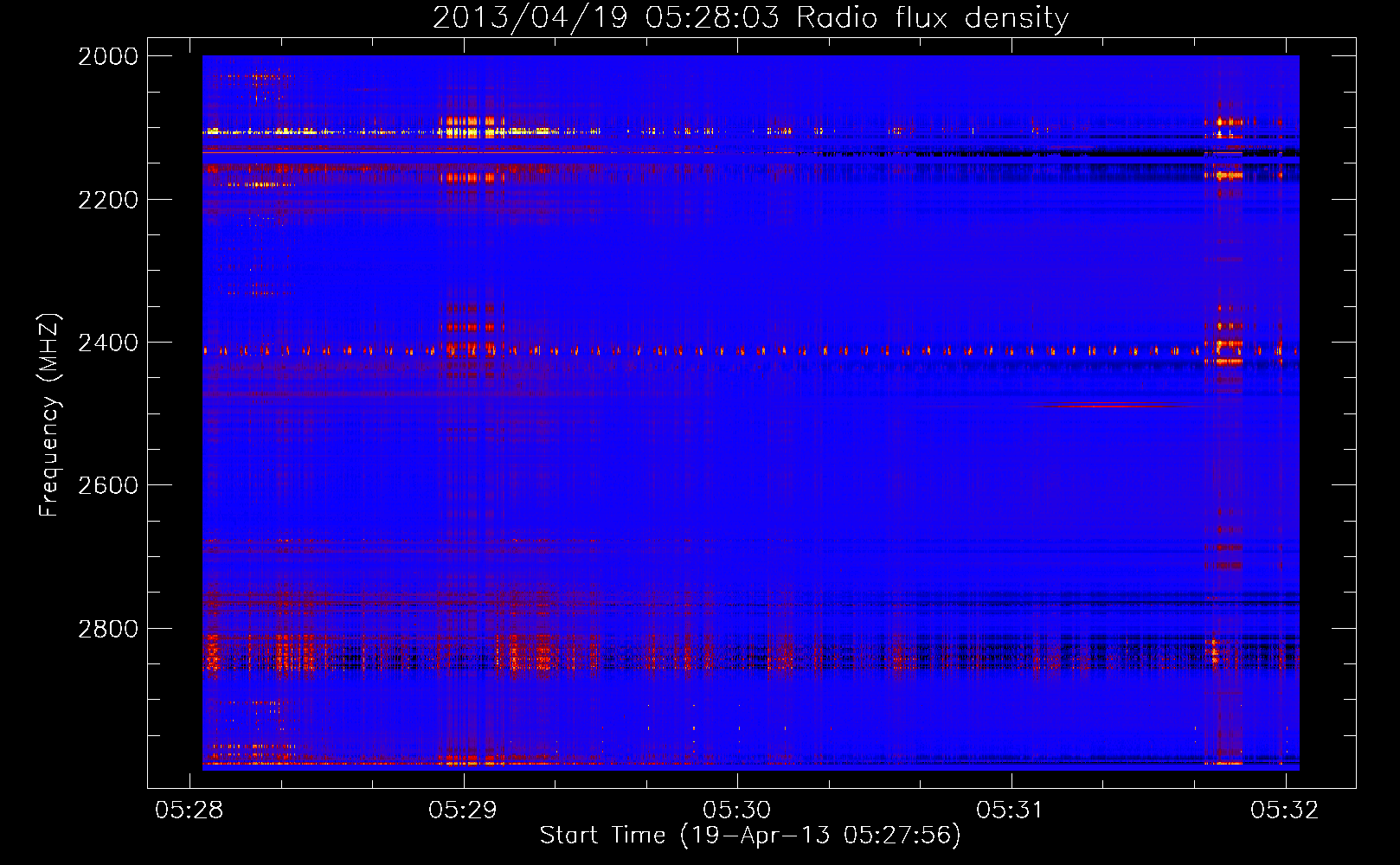Select the 2400 frequency tick label
1400x865 pixels.
108,343
